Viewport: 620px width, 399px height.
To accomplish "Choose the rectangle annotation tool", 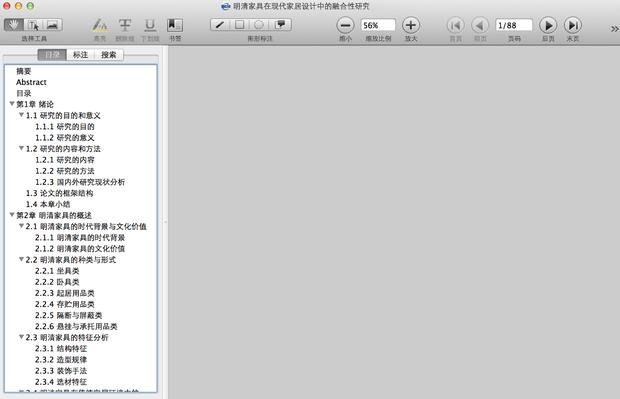I will pyautogui.click(x=240, y=25).
